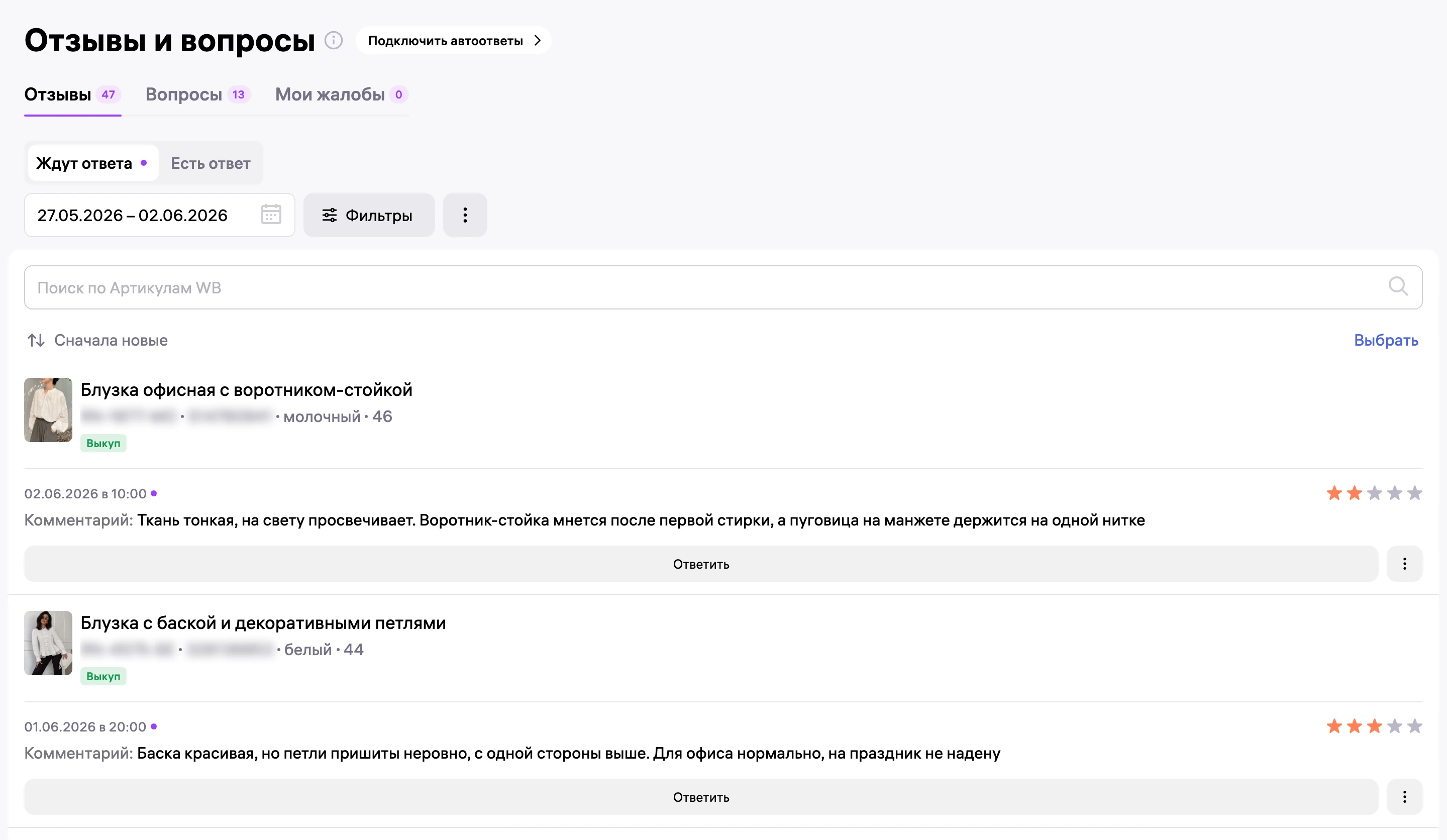This screenshot has height=840, width=1447.
Task: Focus the Поиск по Артикулам WB field
Action: point(723,287)
